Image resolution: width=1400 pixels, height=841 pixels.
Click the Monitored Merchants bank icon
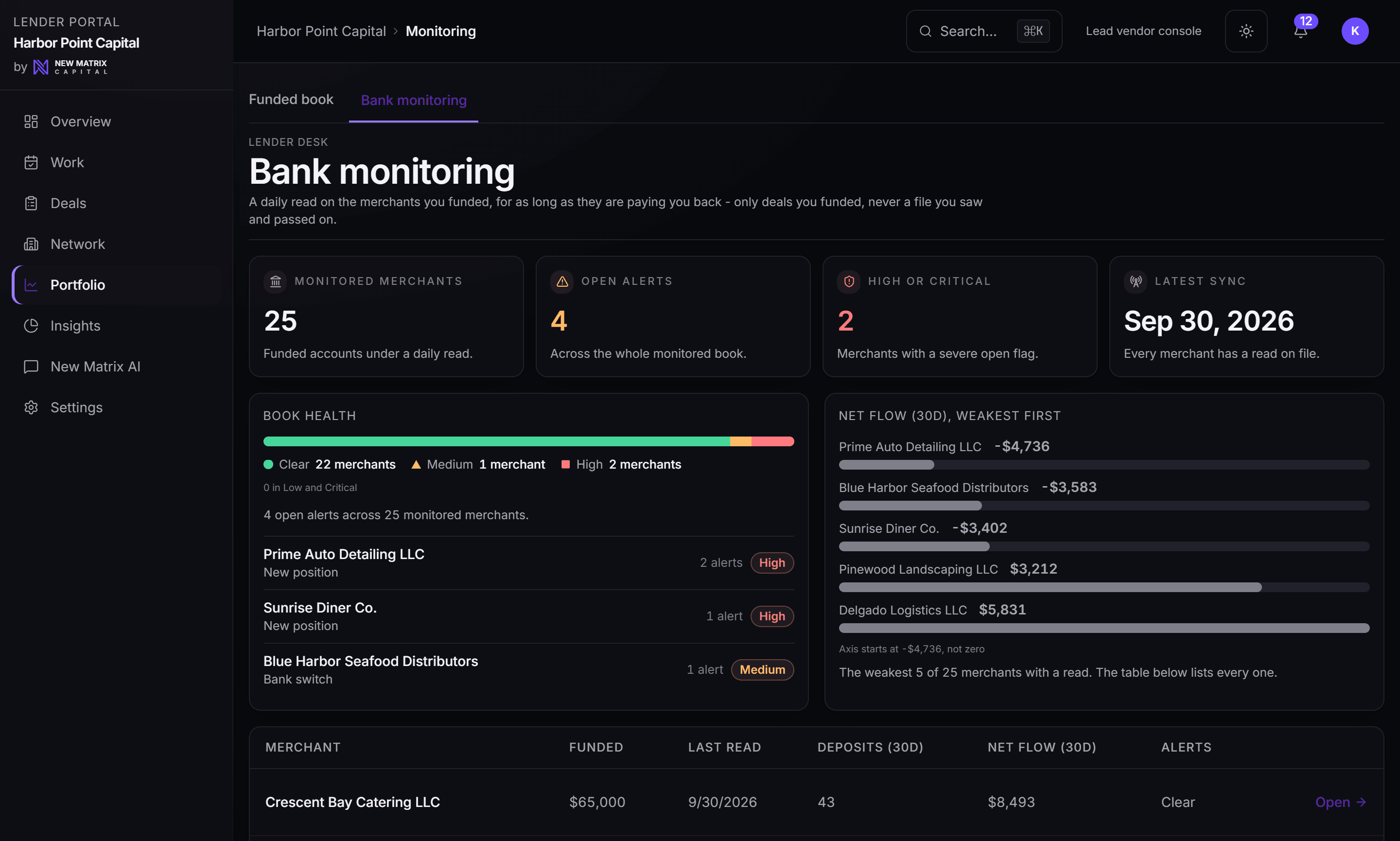coord(275,281)
